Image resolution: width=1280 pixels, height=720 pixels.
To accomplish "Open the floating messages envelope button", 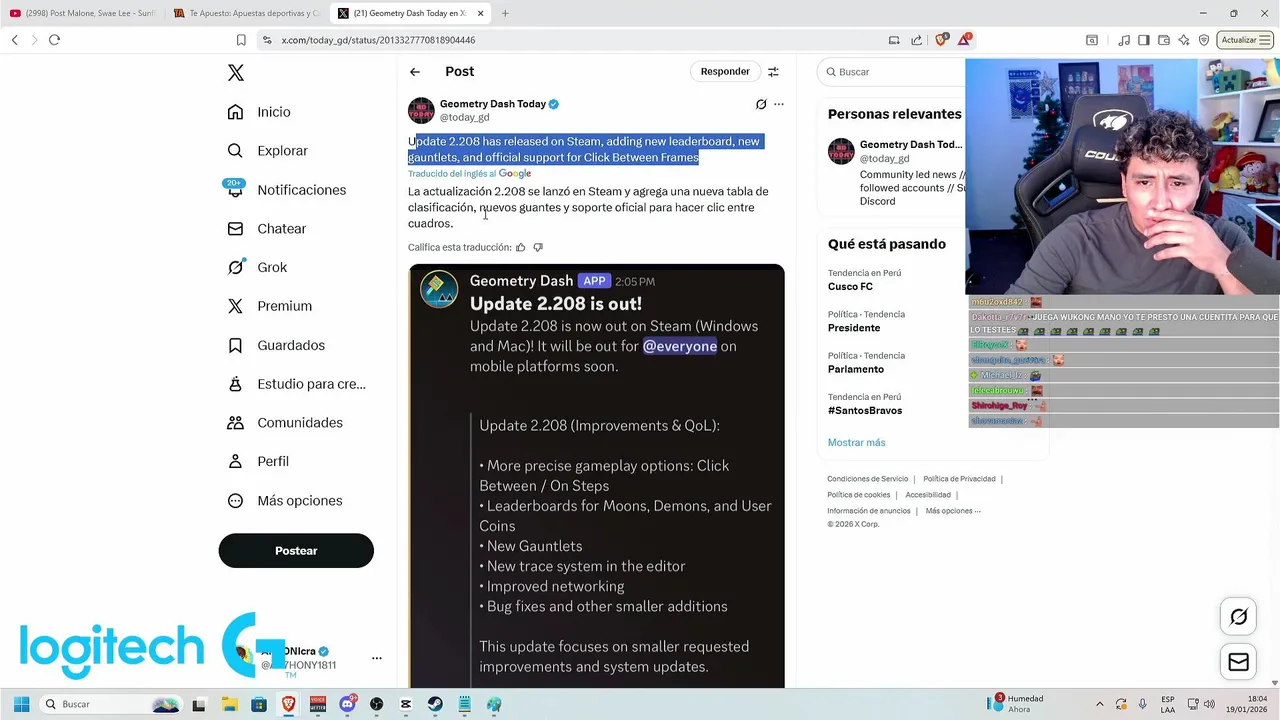I will click(1239, 662).
